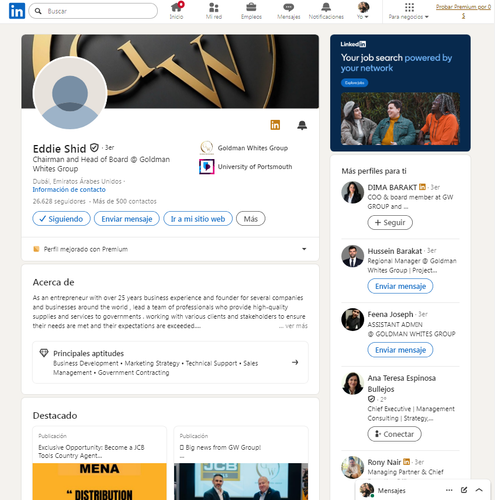Open Notificaciones bell in navbar

(326, 11)
